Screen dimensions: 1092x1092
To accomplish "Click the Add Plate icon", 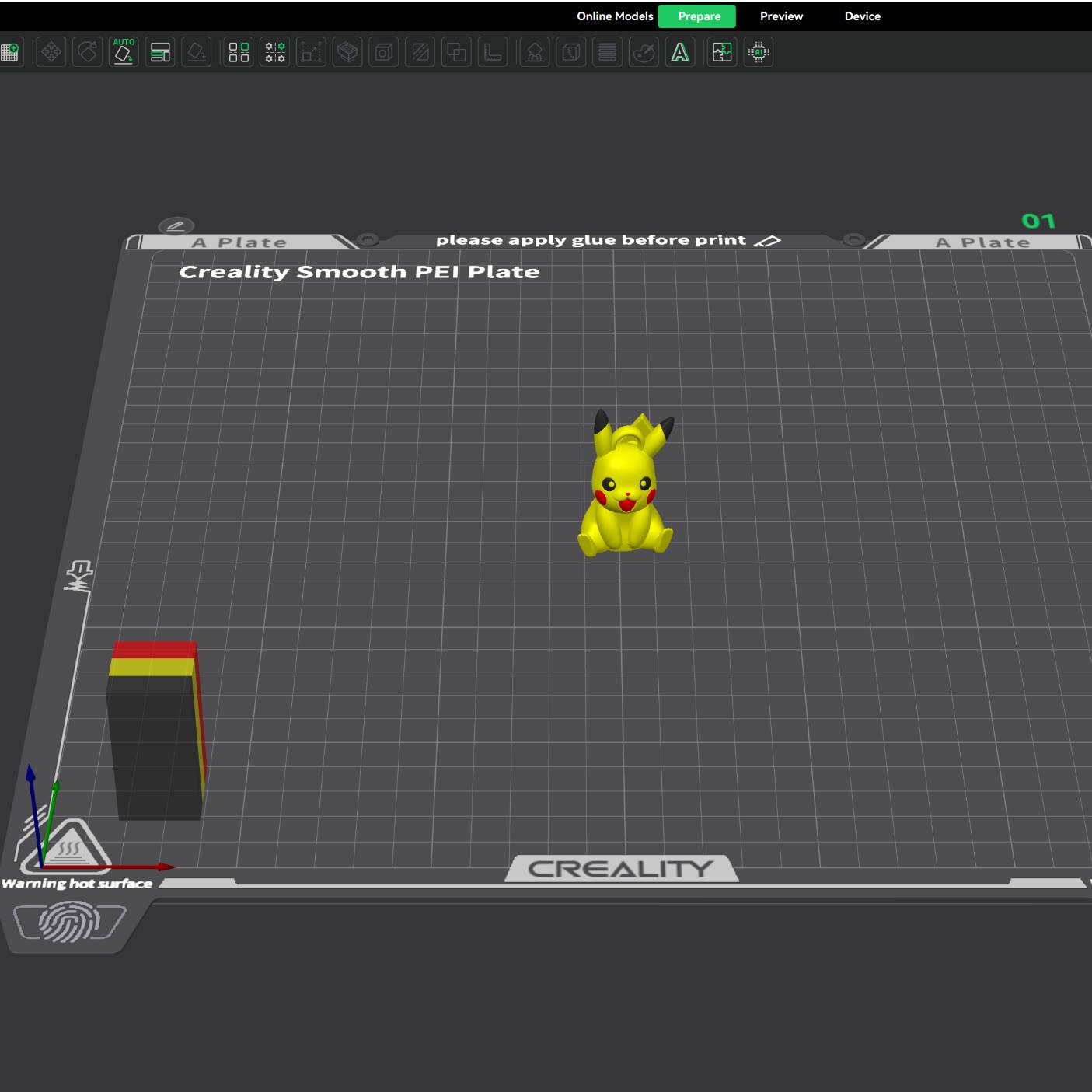I will [10, 52].
